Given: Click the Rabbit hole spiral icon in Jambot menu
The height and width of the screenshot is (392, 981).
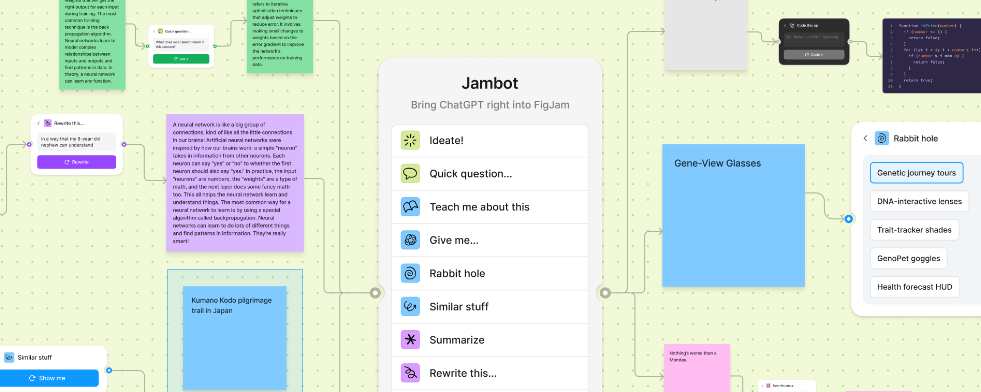Looking at the screenshot, I should coord(410,273).
